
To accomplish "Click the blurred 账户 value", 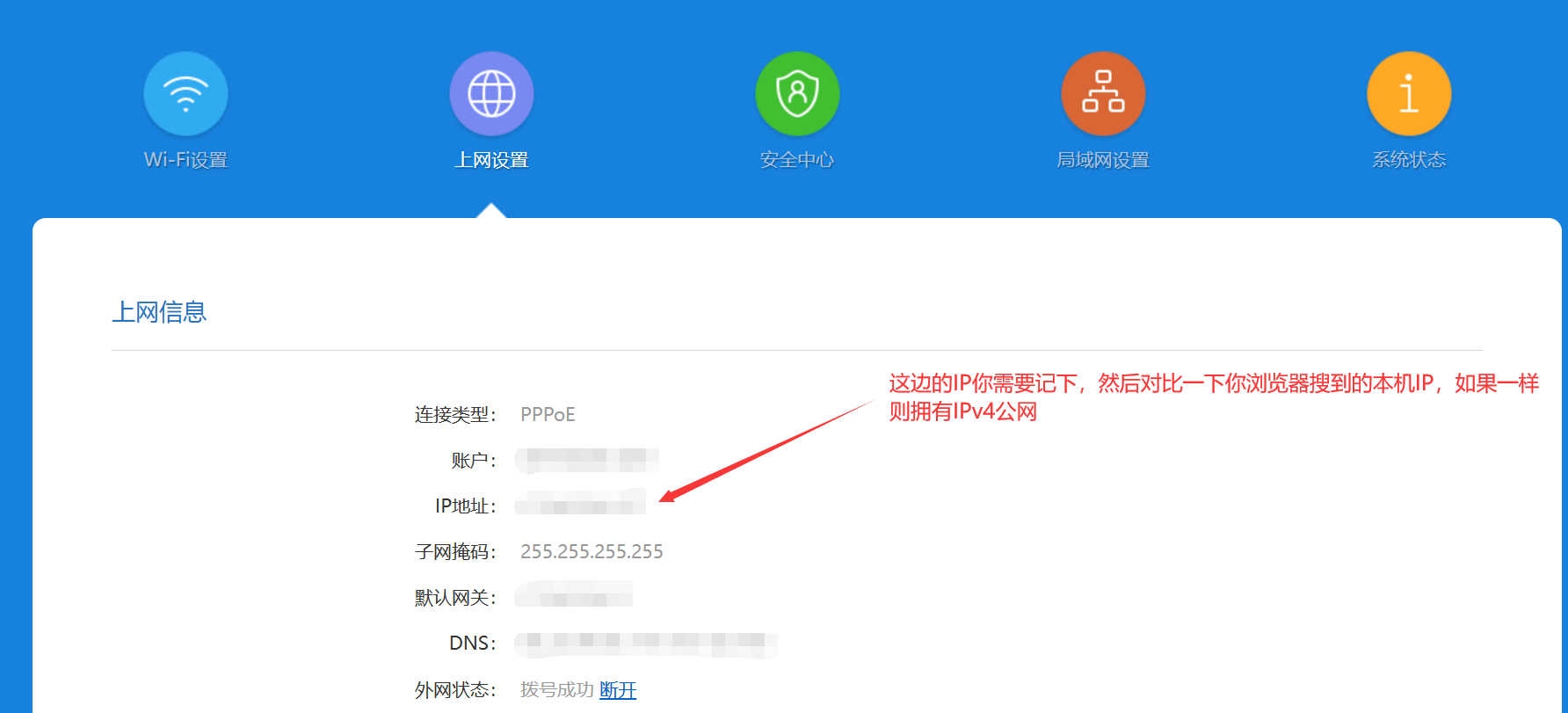I will pos(586,460).
